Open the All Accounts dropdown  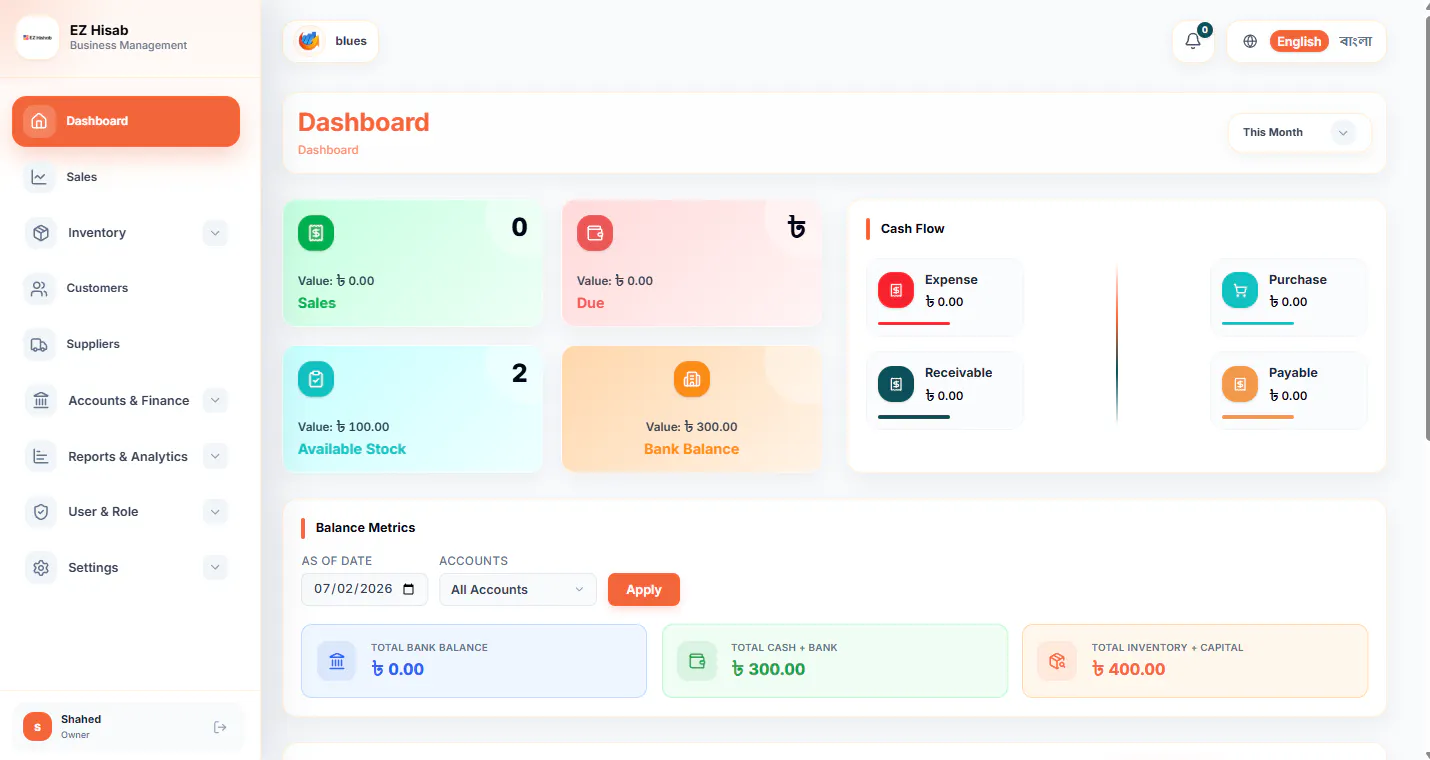(x=518, y=589)
